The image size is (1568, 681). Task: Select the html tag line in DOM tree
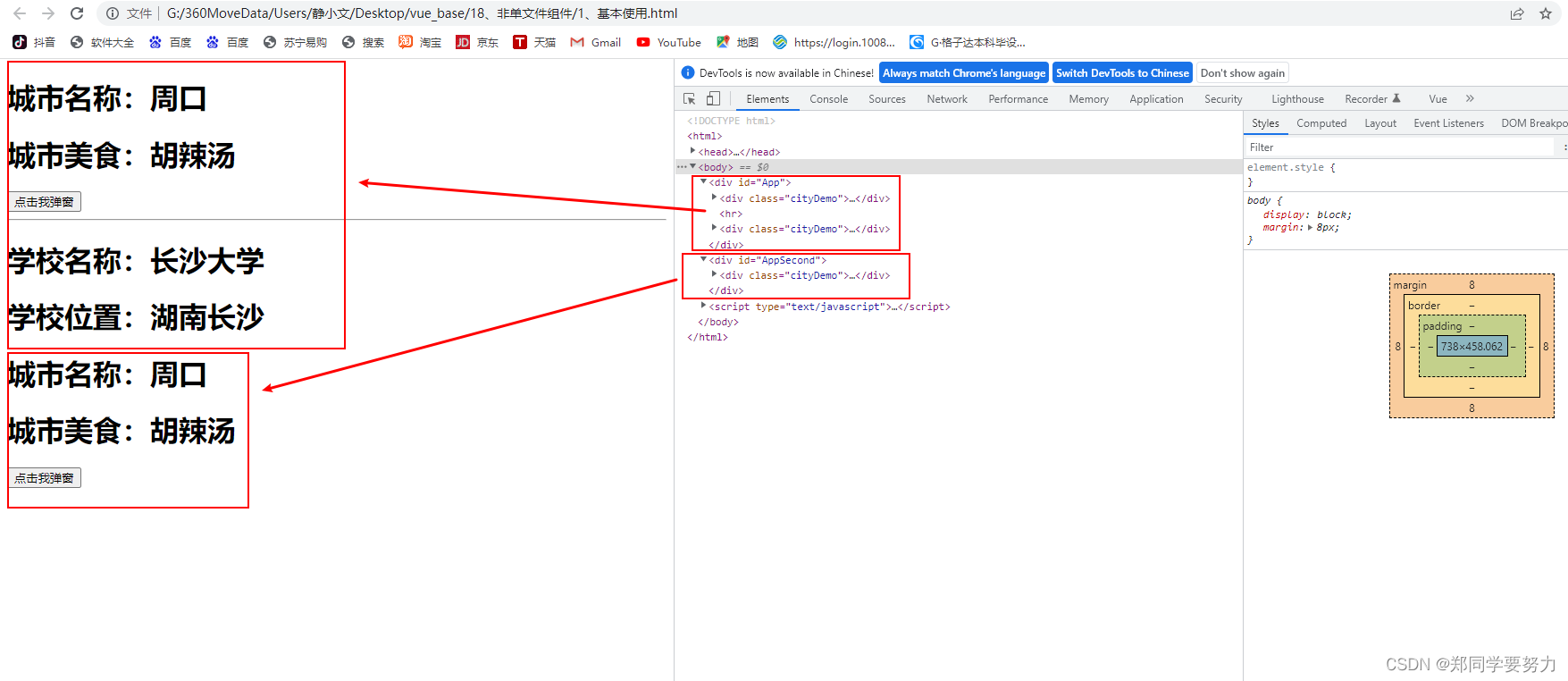(x=705, y=137)
